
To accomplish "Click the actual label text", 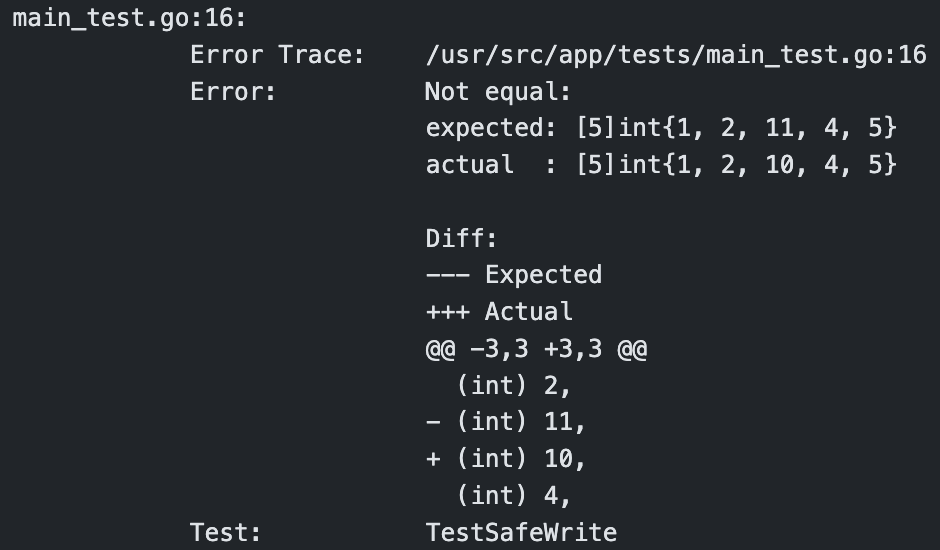I will click(x=469, y=165).
